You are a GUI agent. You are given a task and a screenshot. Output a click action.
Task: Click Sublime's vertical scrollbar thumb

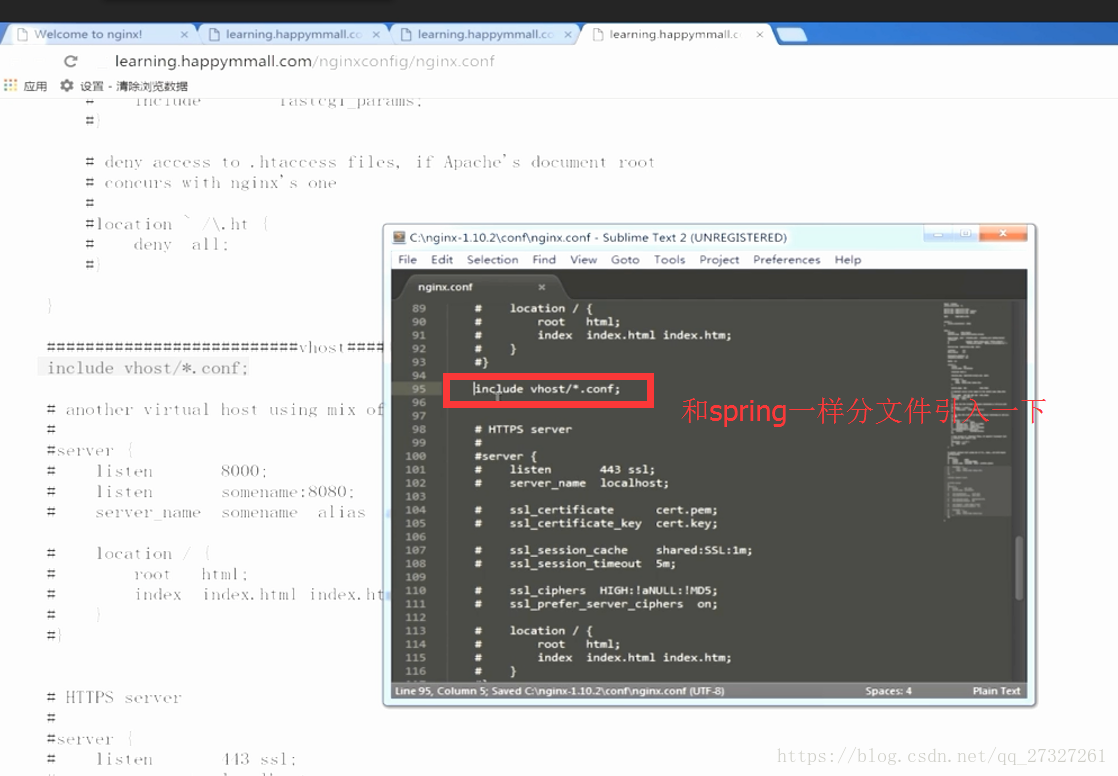coord(1019,567)
